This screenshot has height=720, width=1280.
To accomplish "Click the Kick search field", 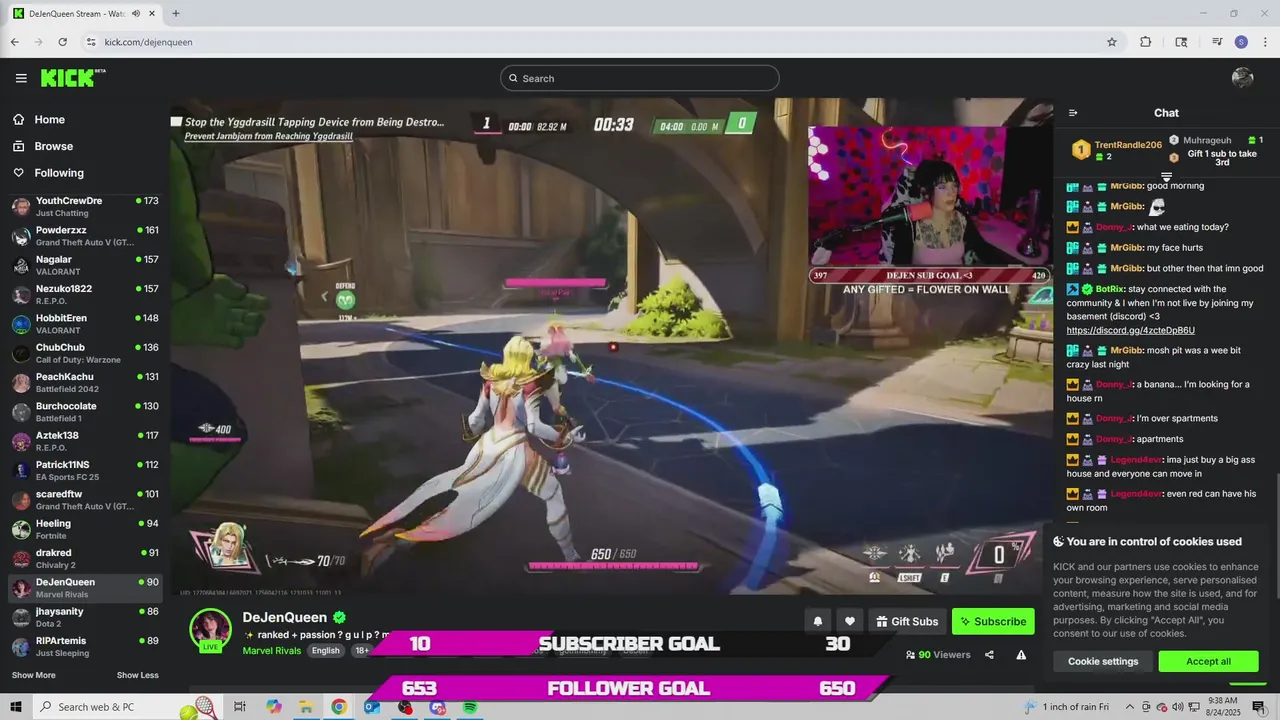I will point(640,78).
